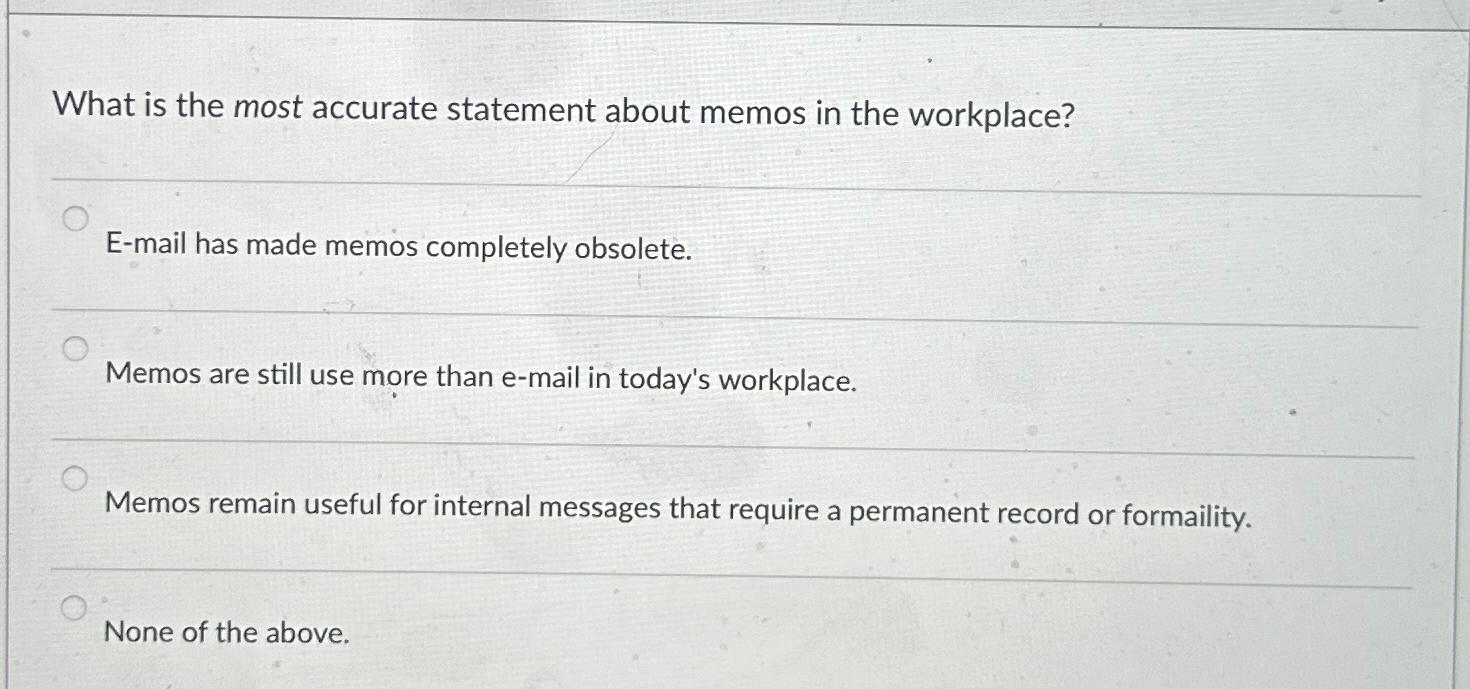Click the question heading about memos
Viewport: 1470px width, 689px height.
click(565, 111)
